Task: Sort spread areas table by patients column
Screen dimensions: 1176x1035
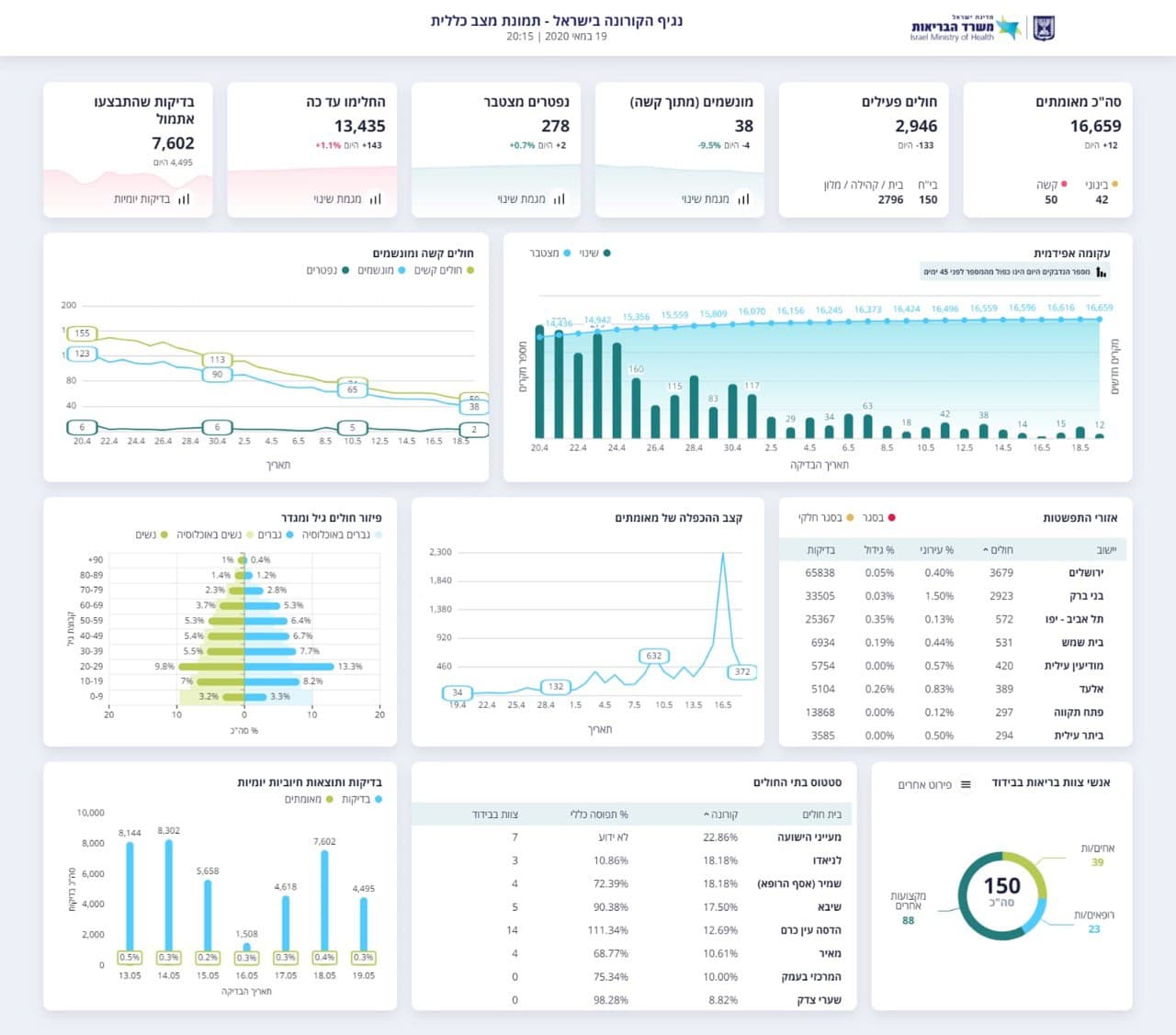Action: coord(998,550)
